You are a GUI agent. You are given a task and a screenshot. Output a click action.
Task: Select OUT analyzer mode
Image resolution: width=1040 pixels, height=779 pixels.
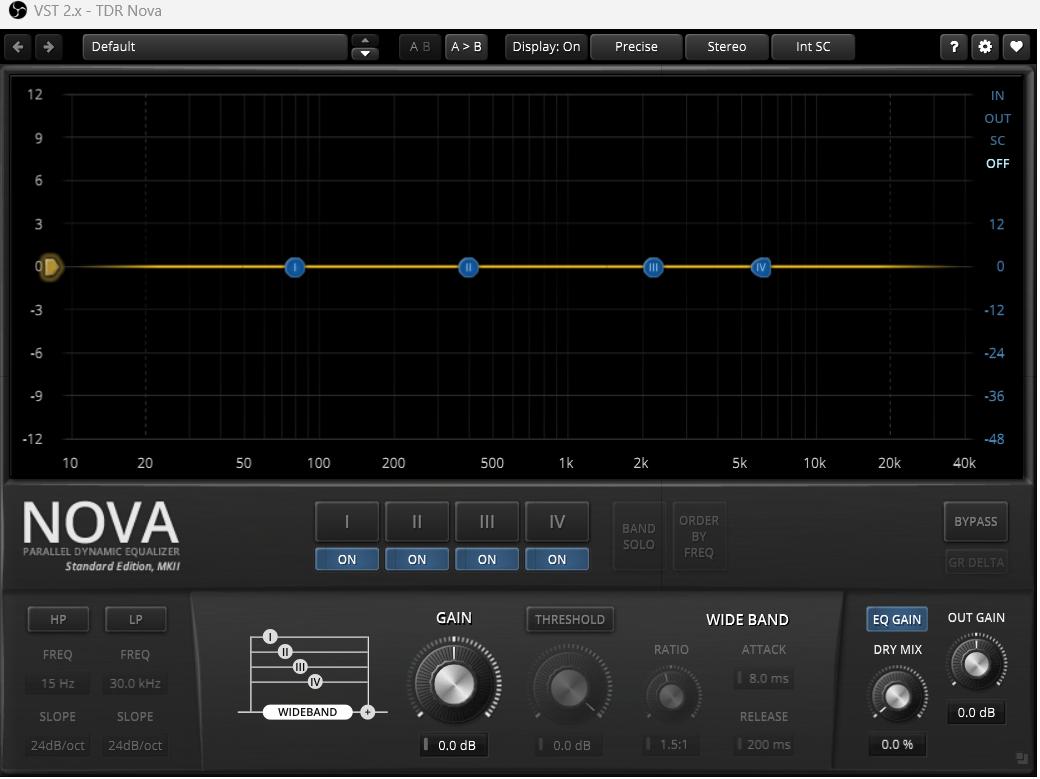tap(997, 118)
